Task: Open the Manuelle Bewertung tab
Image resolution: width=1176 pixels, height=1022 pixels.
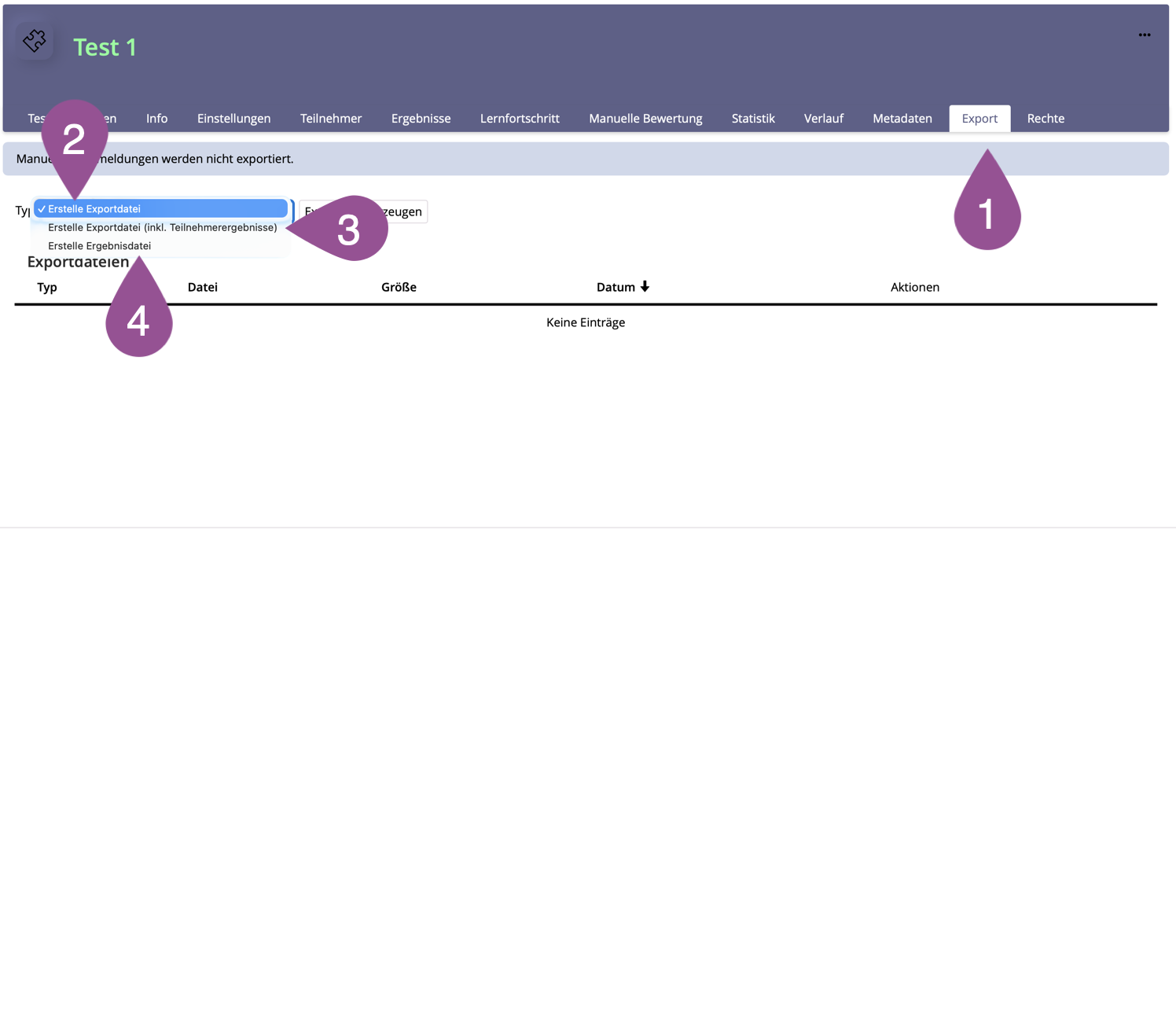Action: [645, 119]
